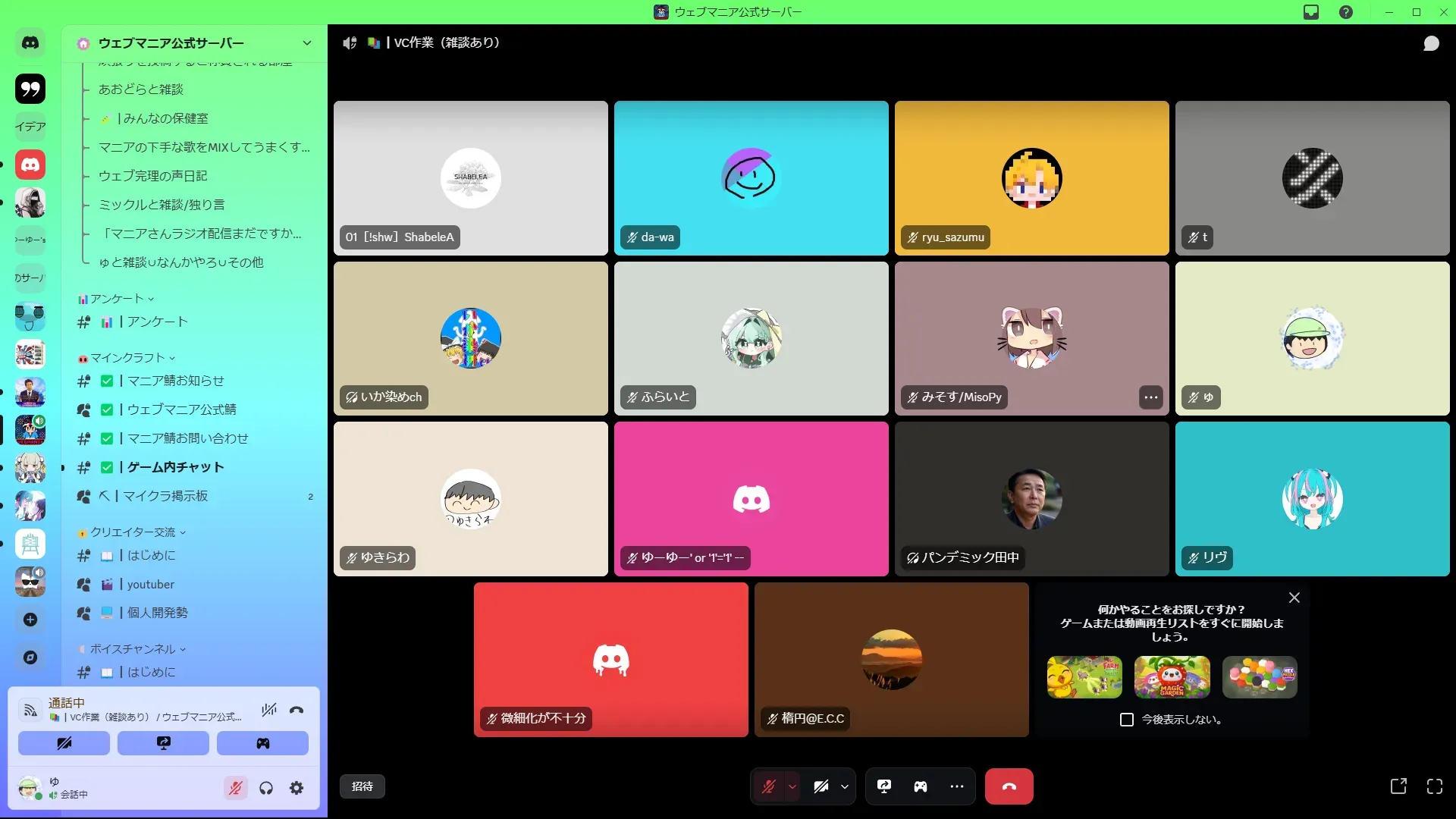
Task: Turn on the camera in bottom call controls
Action: click(x=821, y=786)
